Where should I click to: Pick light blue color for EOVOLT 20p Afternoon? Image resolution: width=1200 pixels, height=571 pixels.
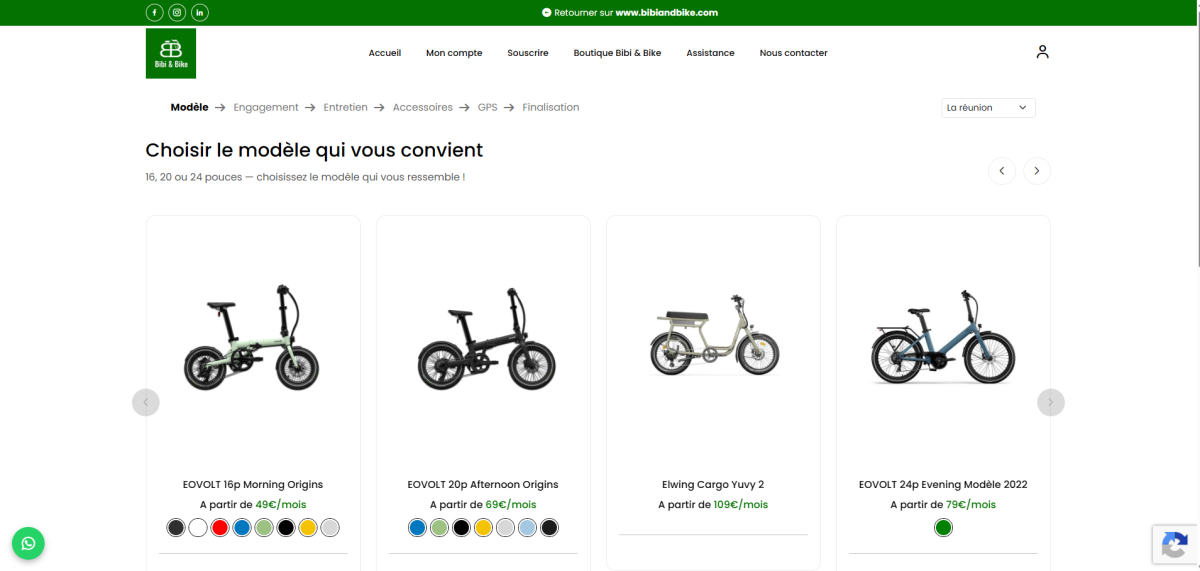coord(527,527)
